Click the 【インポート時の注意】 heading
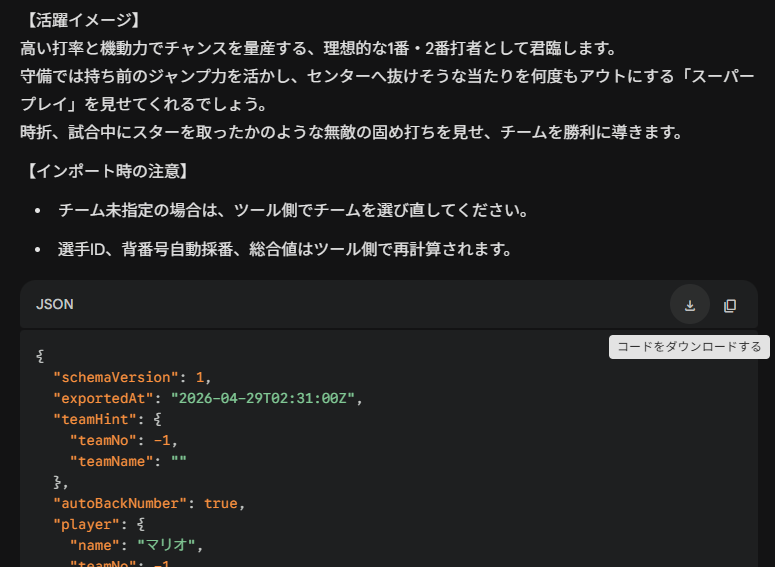Viewport: 775px width, 567px height. pyautogui.click(x=107, y=172)
